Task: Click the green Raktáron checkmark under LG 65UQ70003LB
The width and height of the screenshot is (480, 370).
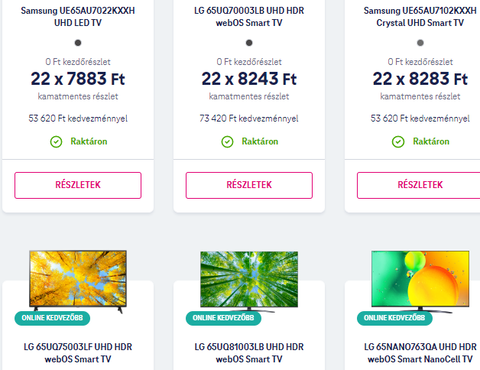Action: pyautogui.click(x=227, y=142)
